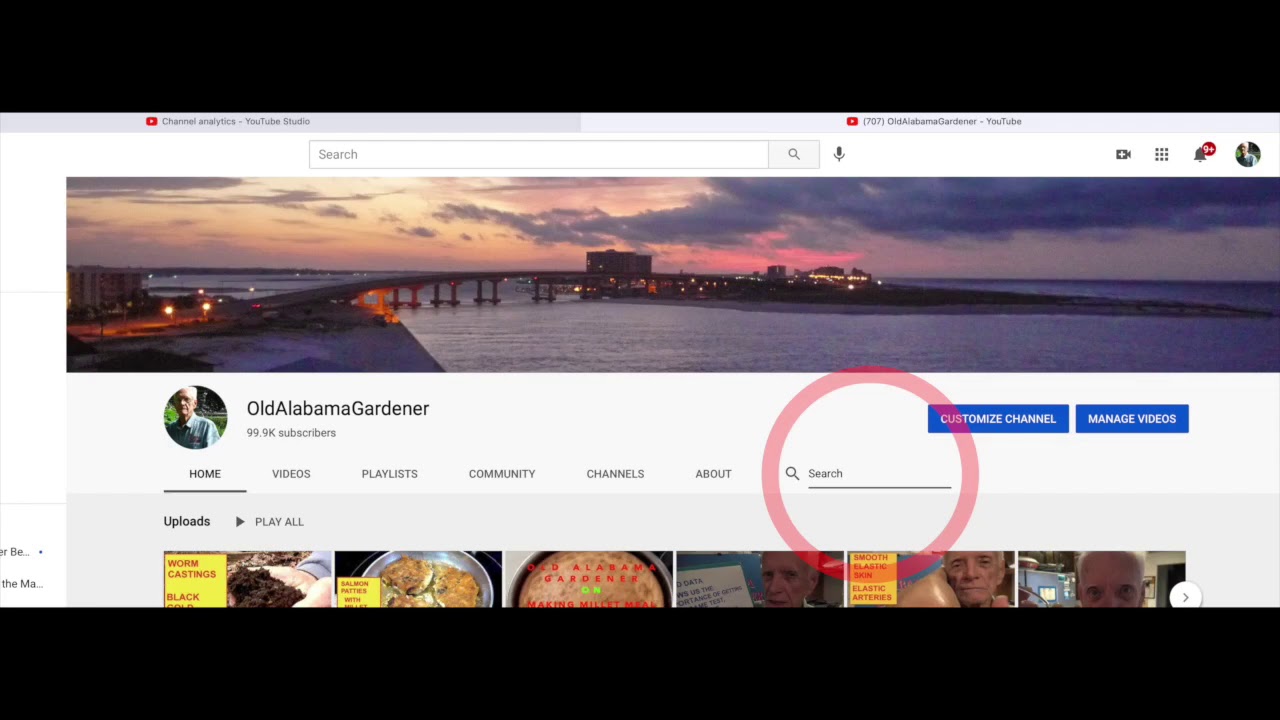Open the YouTube apps grid icon
Image resolution: width=1280 pixels, height=720 pixels.
tap(1161, 154)
